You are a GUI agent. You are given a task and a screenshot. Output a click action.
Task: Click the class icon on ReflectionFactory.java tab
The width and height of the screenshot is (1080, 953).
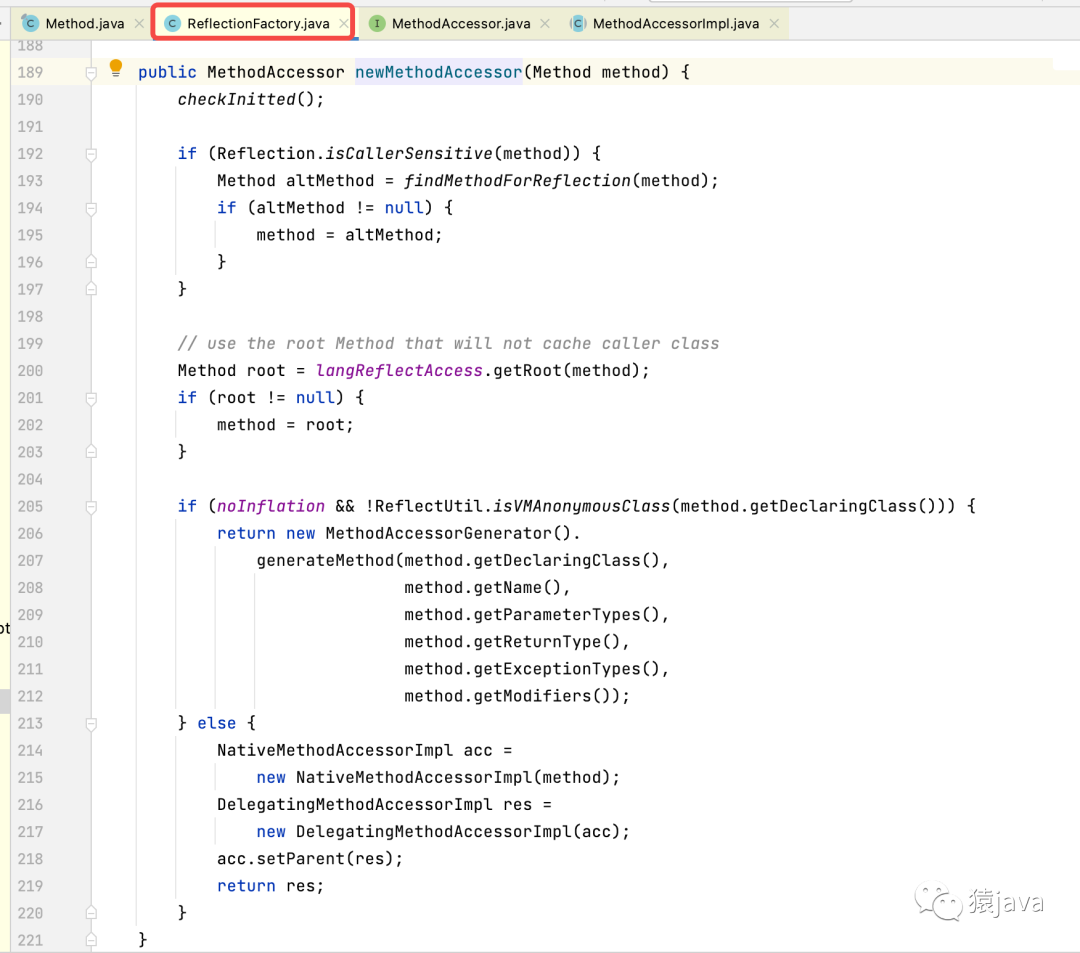tap(172, 23)
